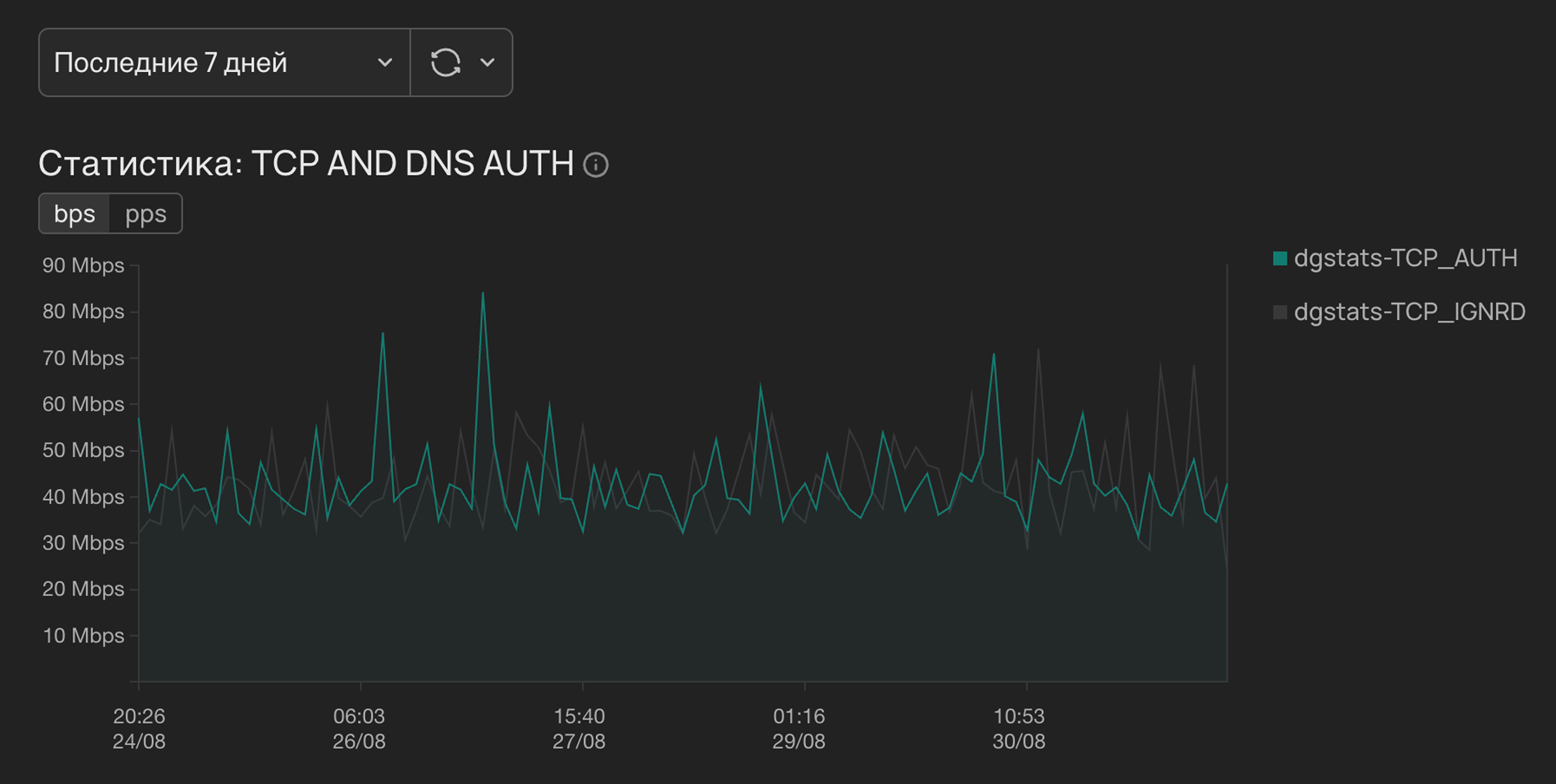Click the 'Статистика: TCP AND DNS AUTH' heading
1556x784 pixels.
(x=306, y=163)
